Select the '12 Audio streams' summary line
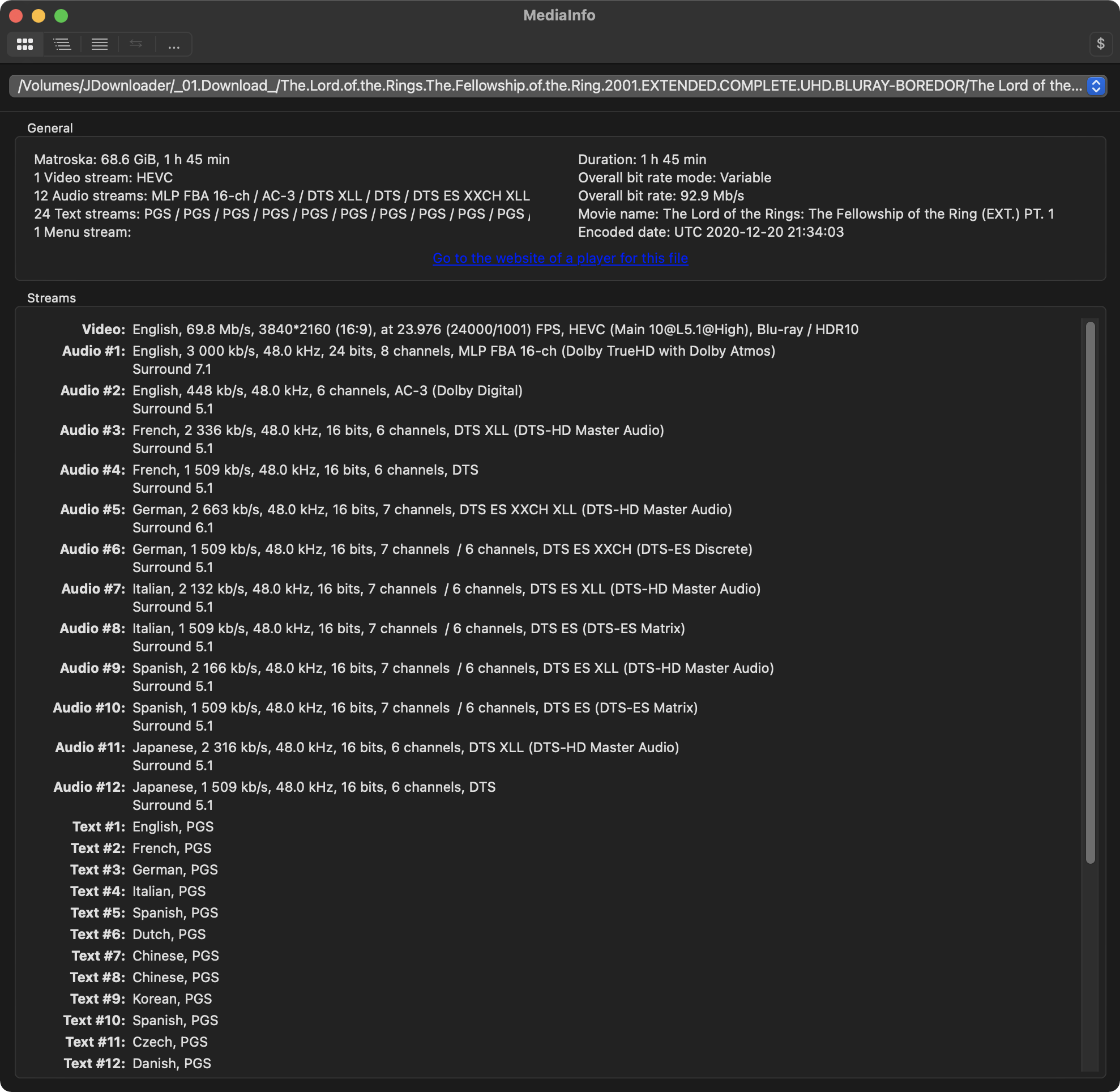This screenshot has height=1092, width=1120. (281, 196)
